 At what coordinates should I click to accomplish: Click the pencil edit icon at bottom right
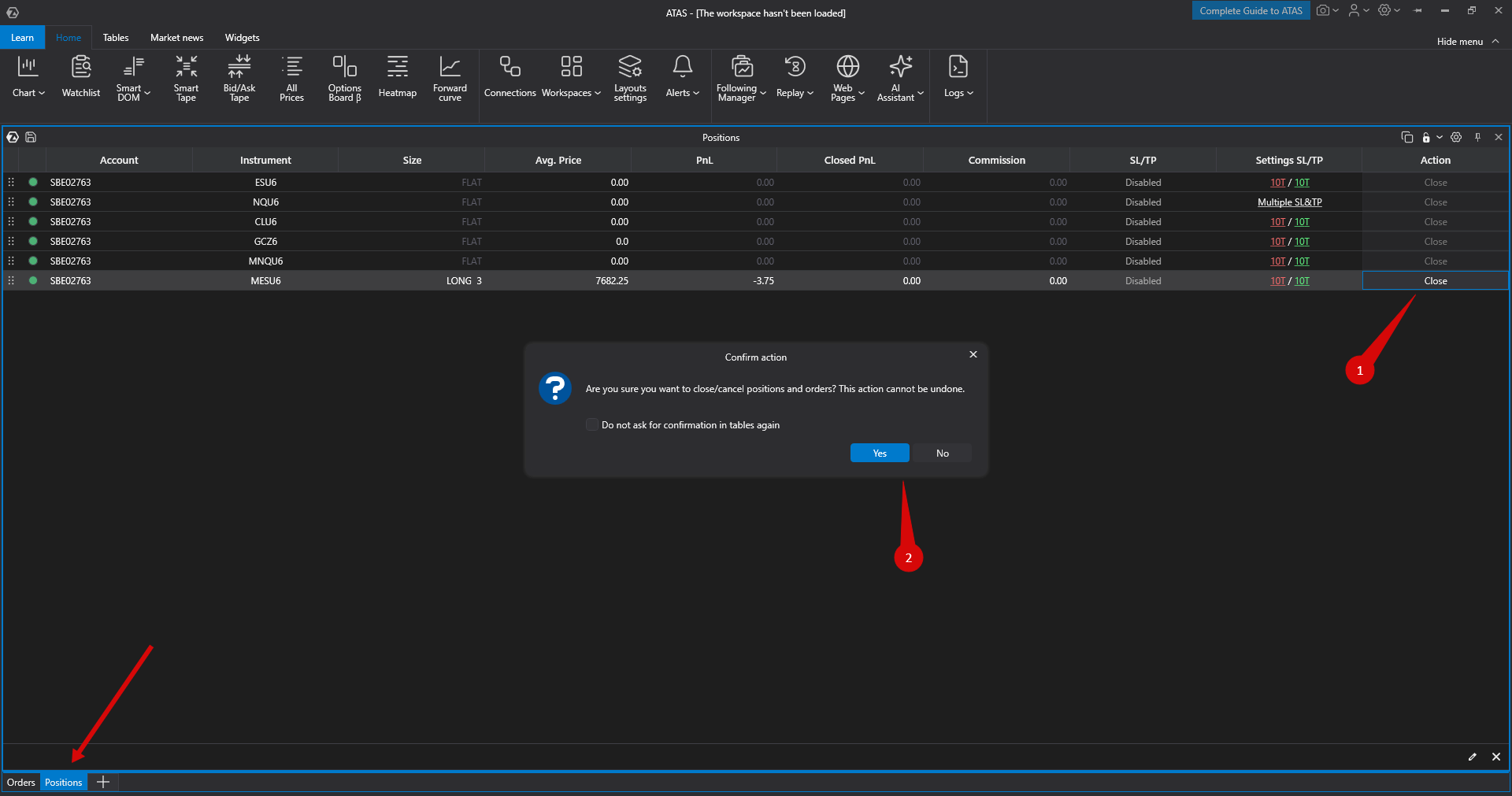(x=1473, y=757)
